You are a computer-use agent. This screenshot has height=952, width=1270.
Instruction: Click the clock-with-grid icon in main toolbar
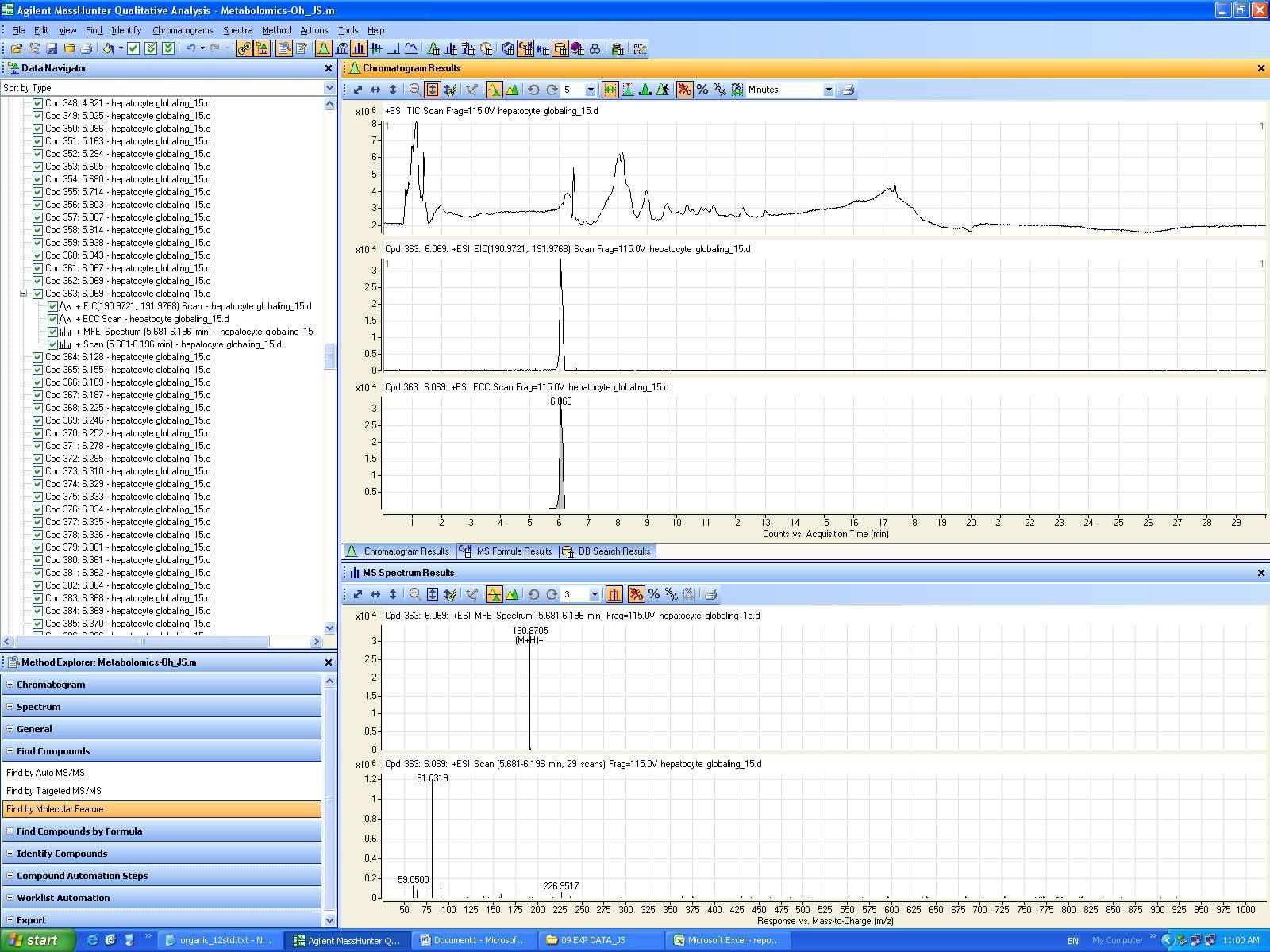tap(486, 48)
